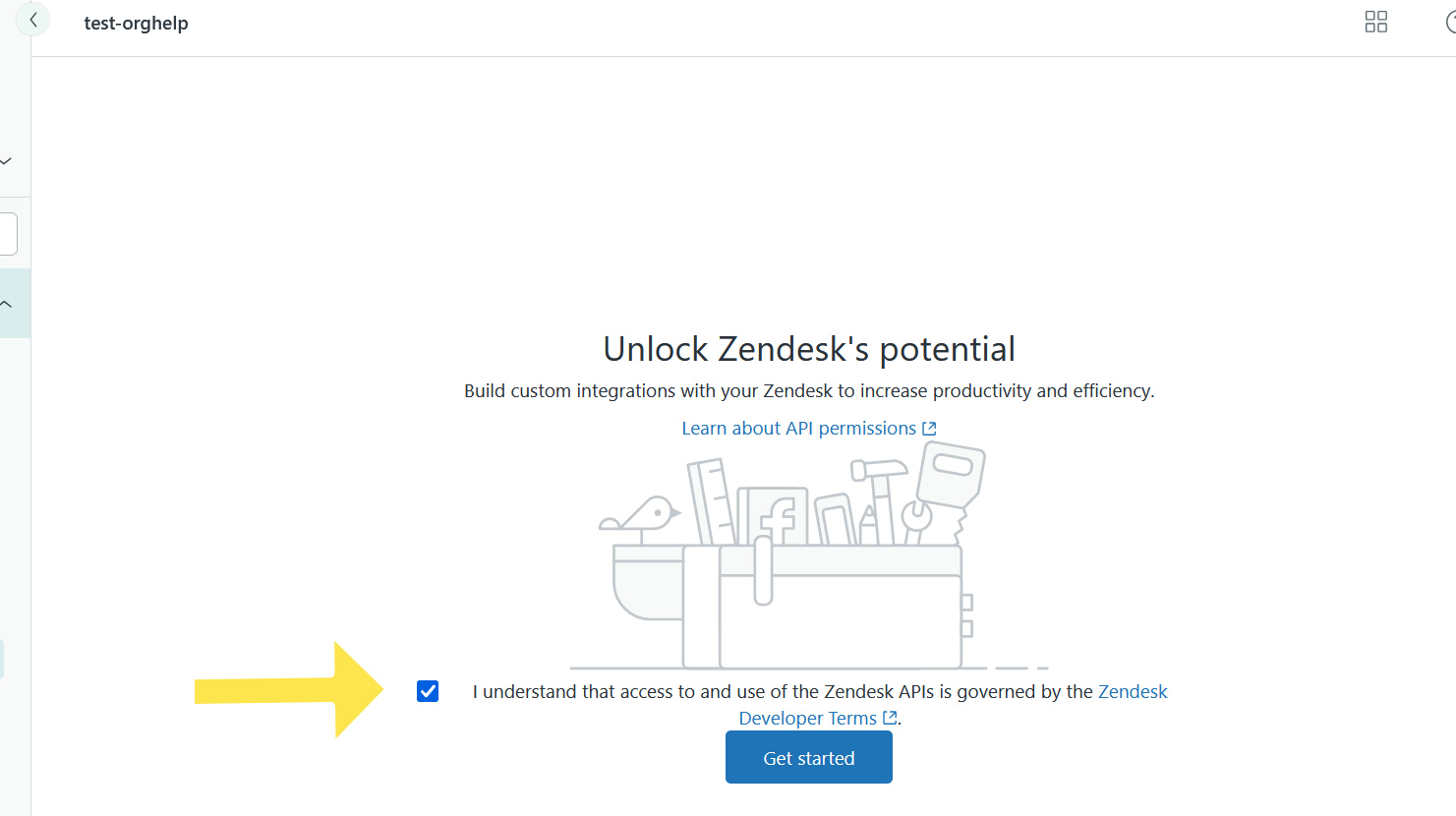1456x816 pixels.
Task: Click the test-orghelp account title
Action: pyautogui.click(x=136, y=23)
